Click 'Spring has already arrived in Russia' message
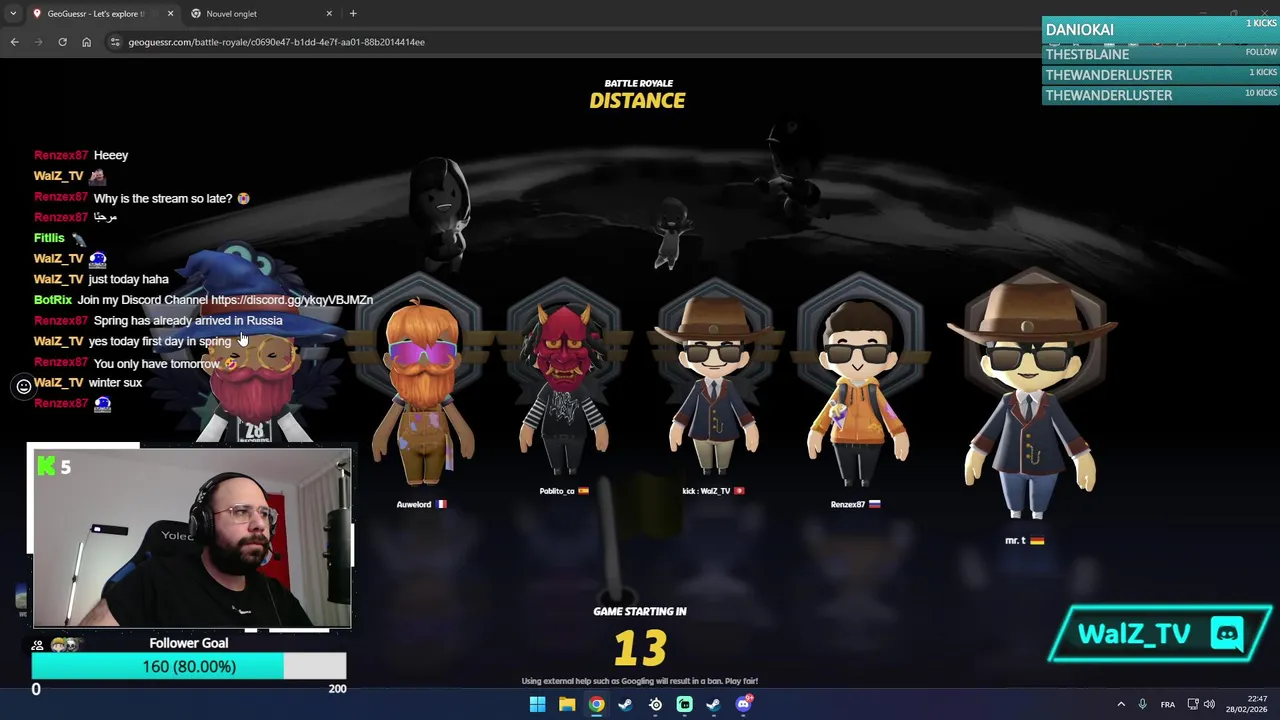The image size is (1280, 720). [188, 321]
